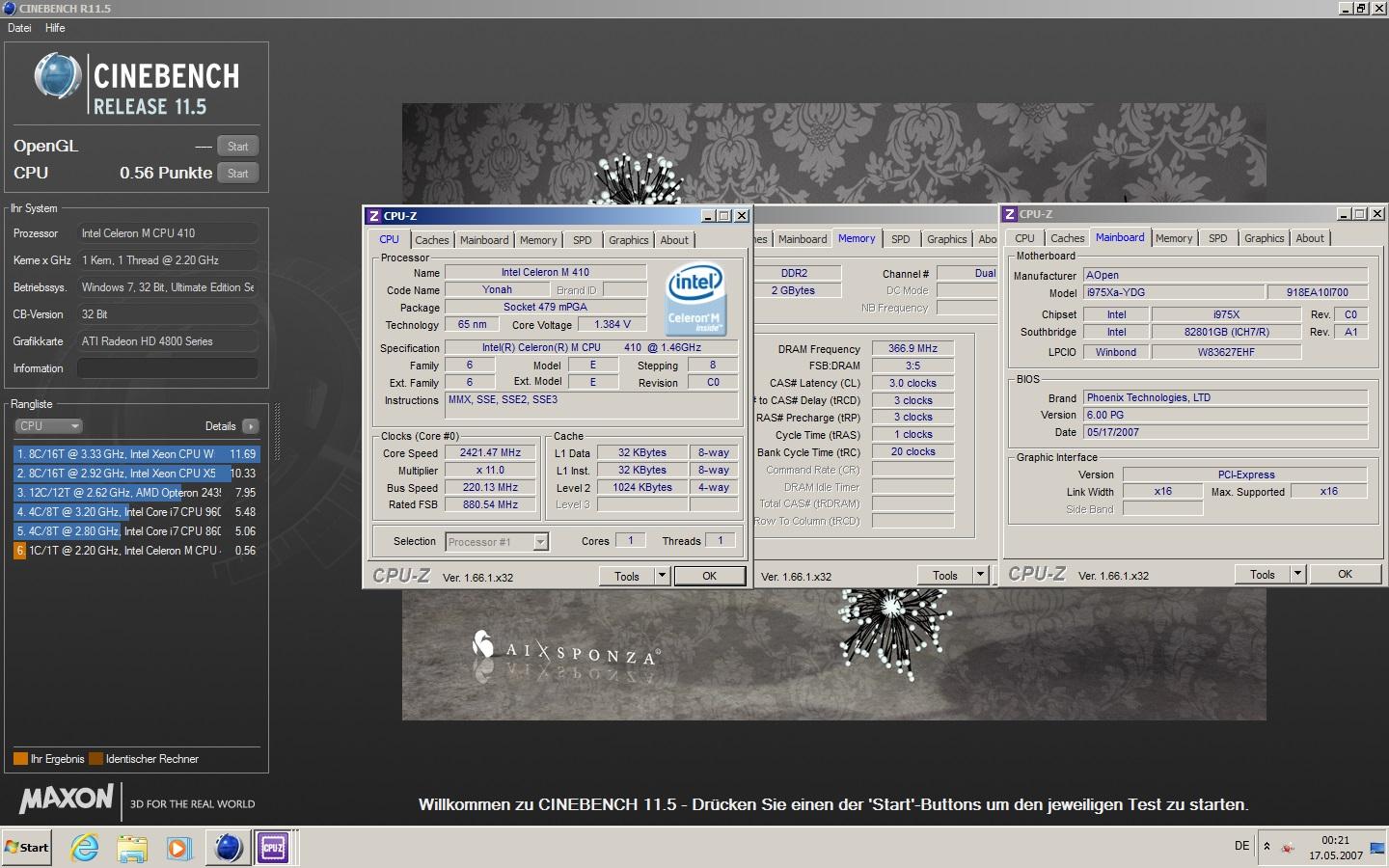Start the CPU benchmark

[237, 174]
